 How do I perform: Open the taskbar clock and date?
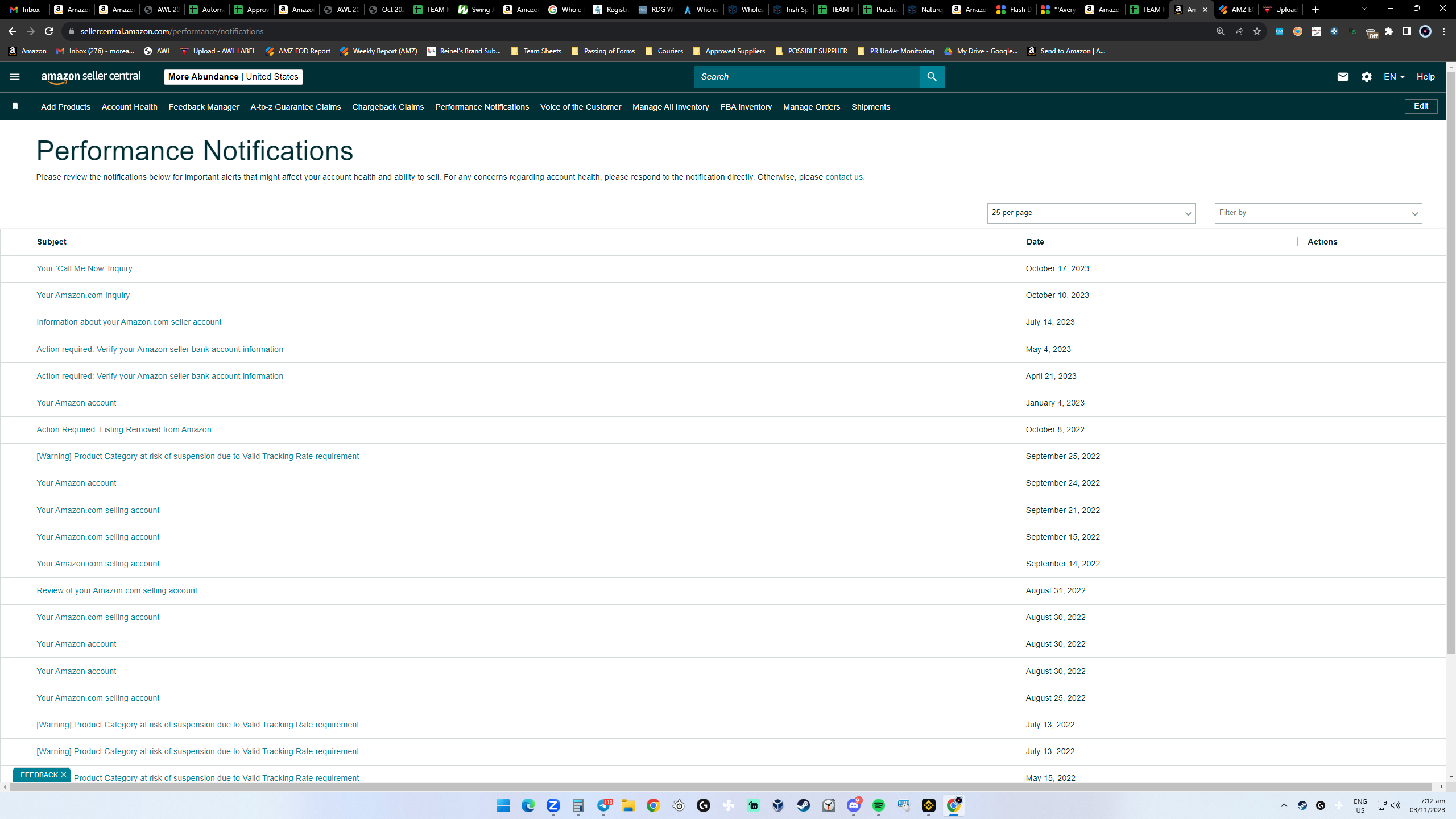point(1428,805)
